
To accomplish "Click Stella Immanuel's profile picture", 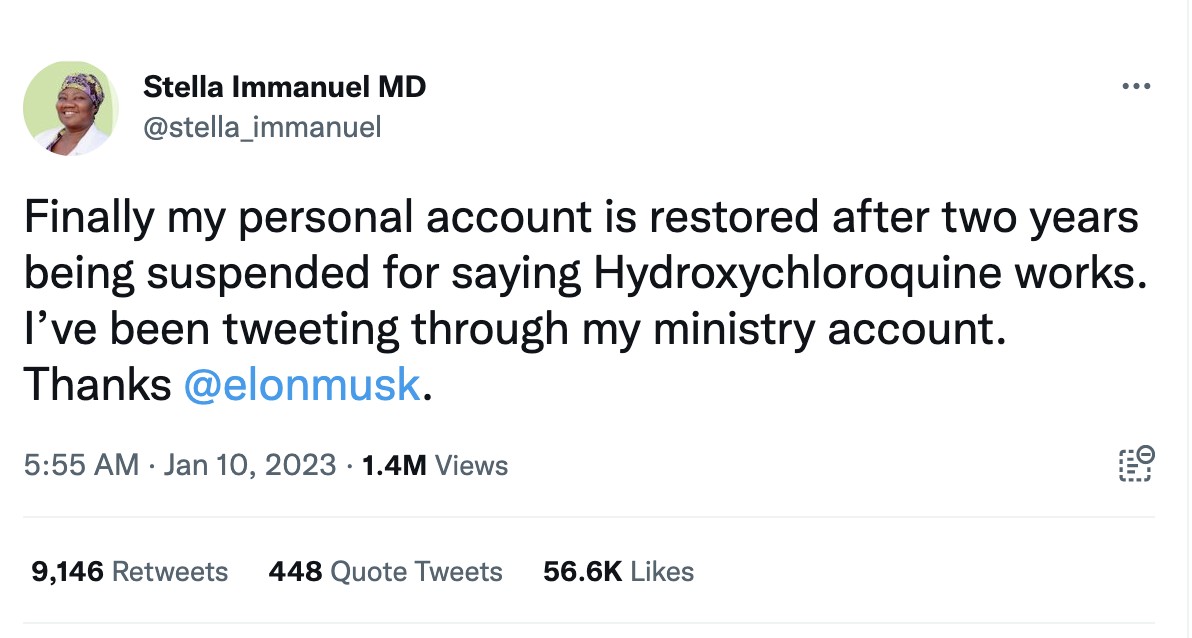I will pos(71,109).
